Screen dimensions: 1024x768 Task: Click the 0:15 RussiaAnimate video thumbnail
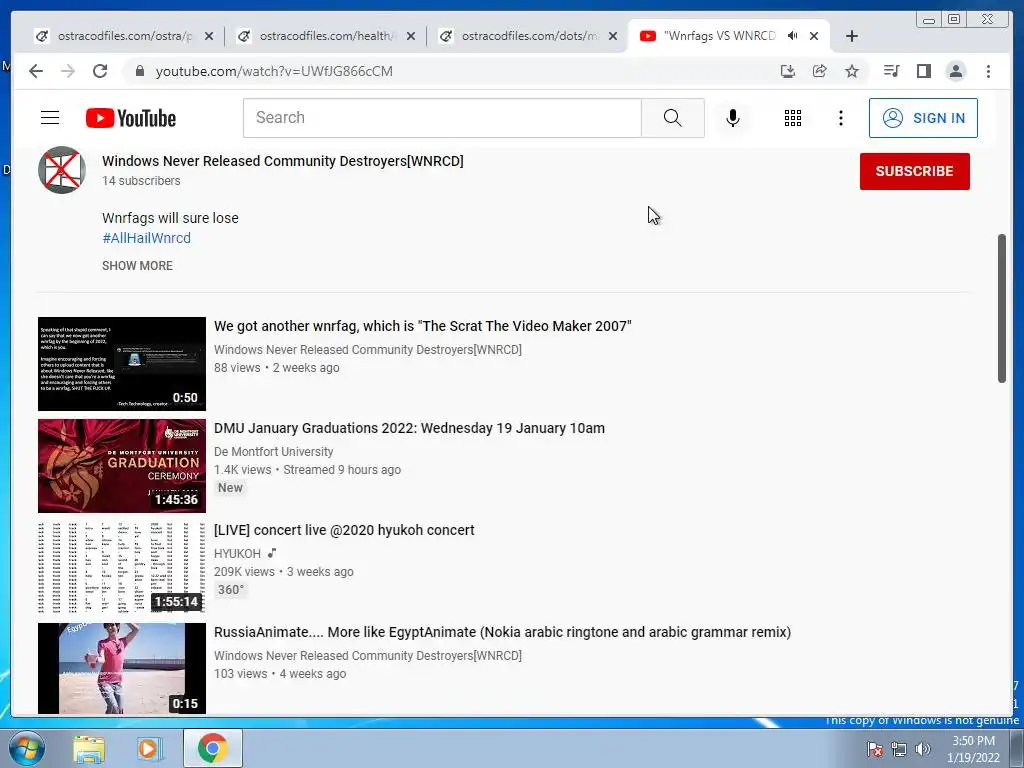[121, 668]
